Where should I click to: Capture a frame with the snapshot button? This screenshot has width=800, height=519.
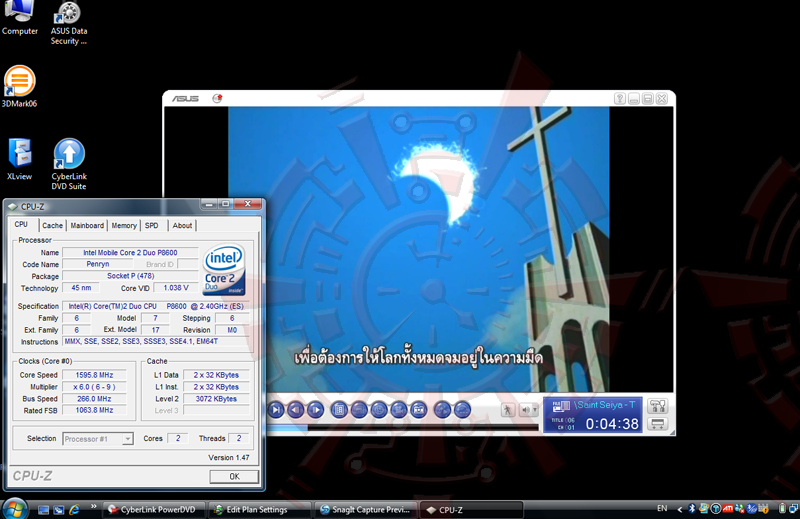pyautogui.click(x=419, y=409)
